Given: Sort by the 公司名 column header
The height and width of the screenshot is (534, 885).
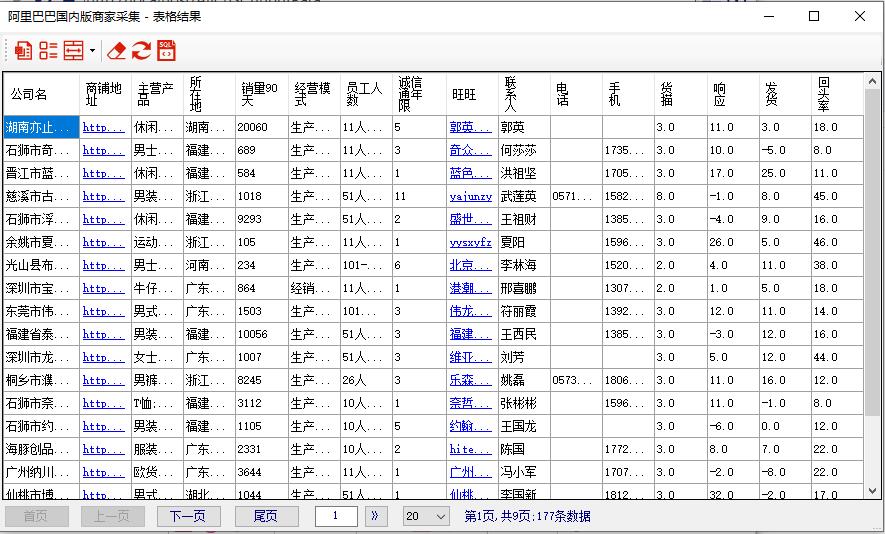Looking at the screenshot, I should 40,94.
